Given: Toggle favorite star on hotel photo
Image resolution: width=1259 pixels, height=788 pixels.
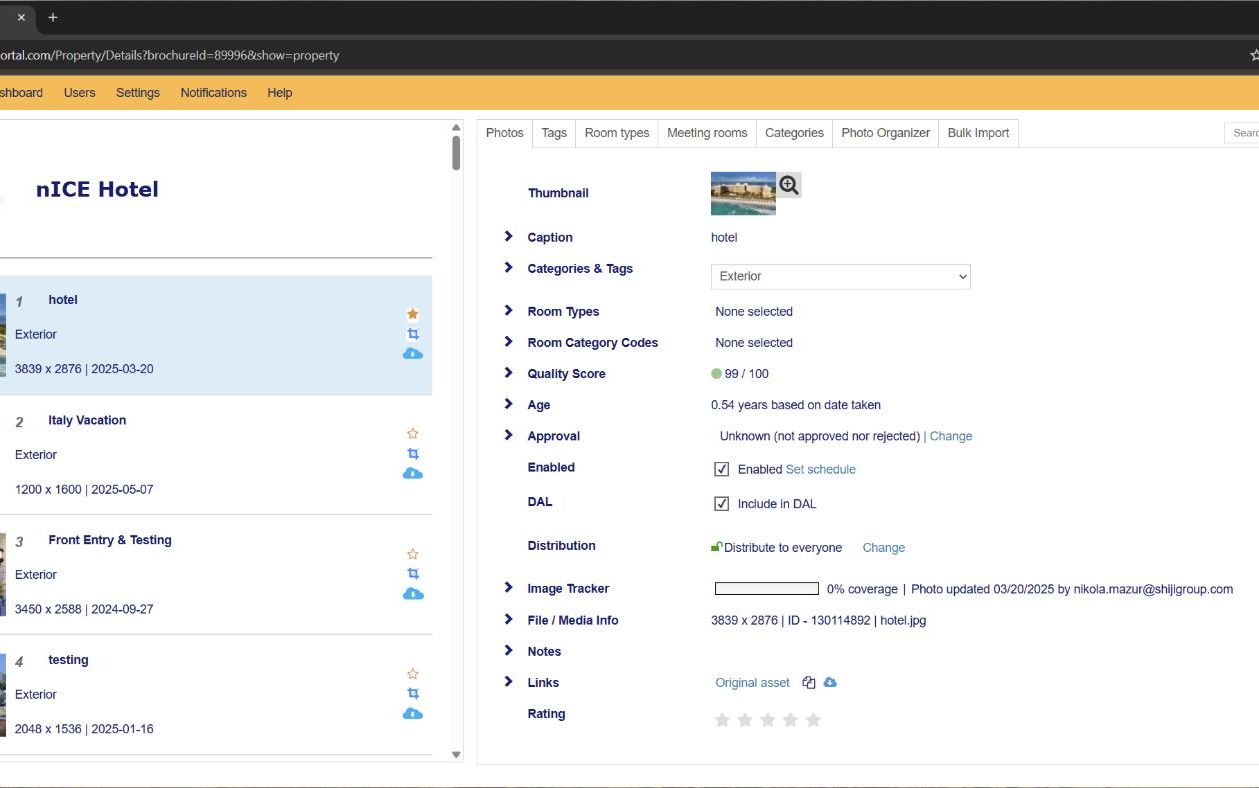Looking at the screenshot, I should click(413, 314).
